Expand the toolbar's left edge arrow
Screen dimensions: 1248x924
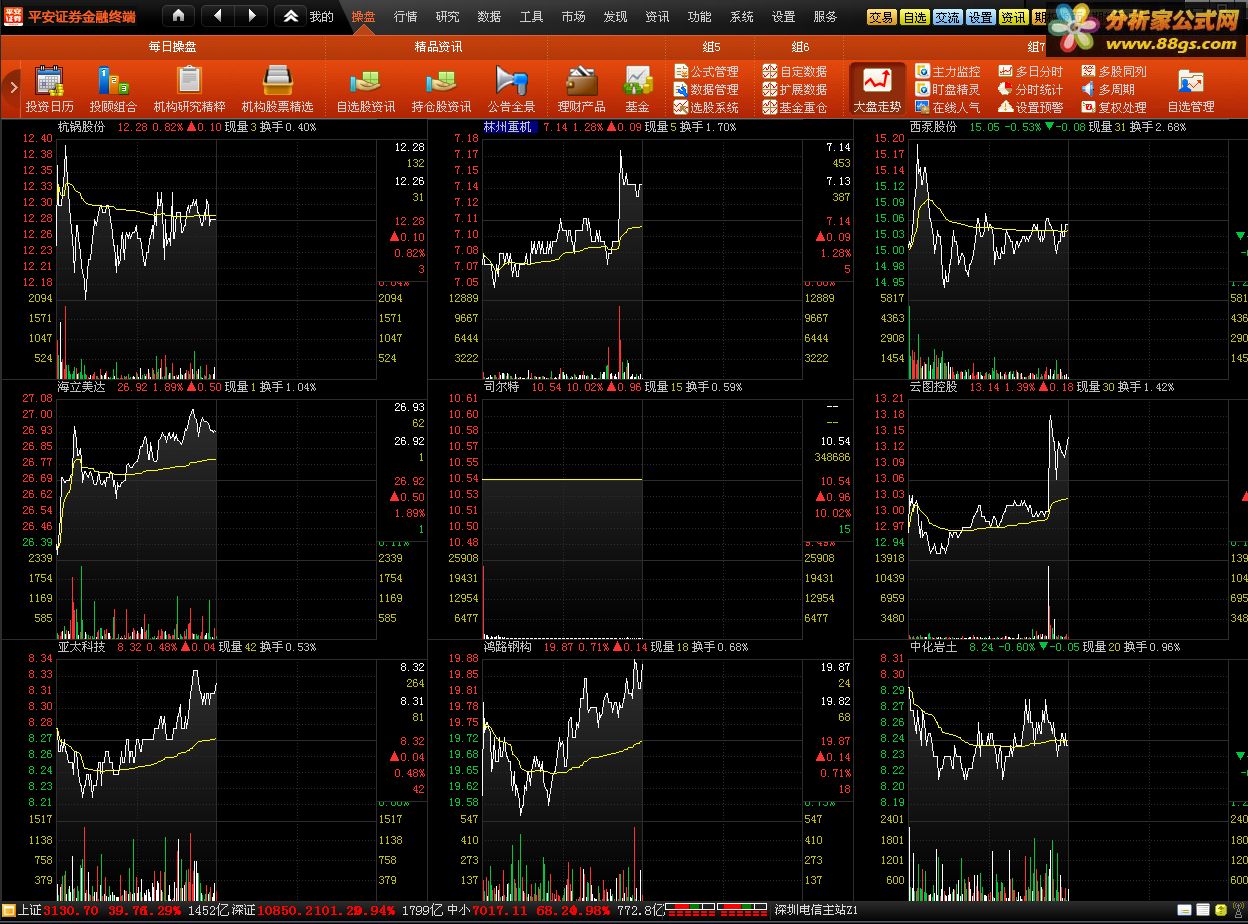[x=13, y=88]
